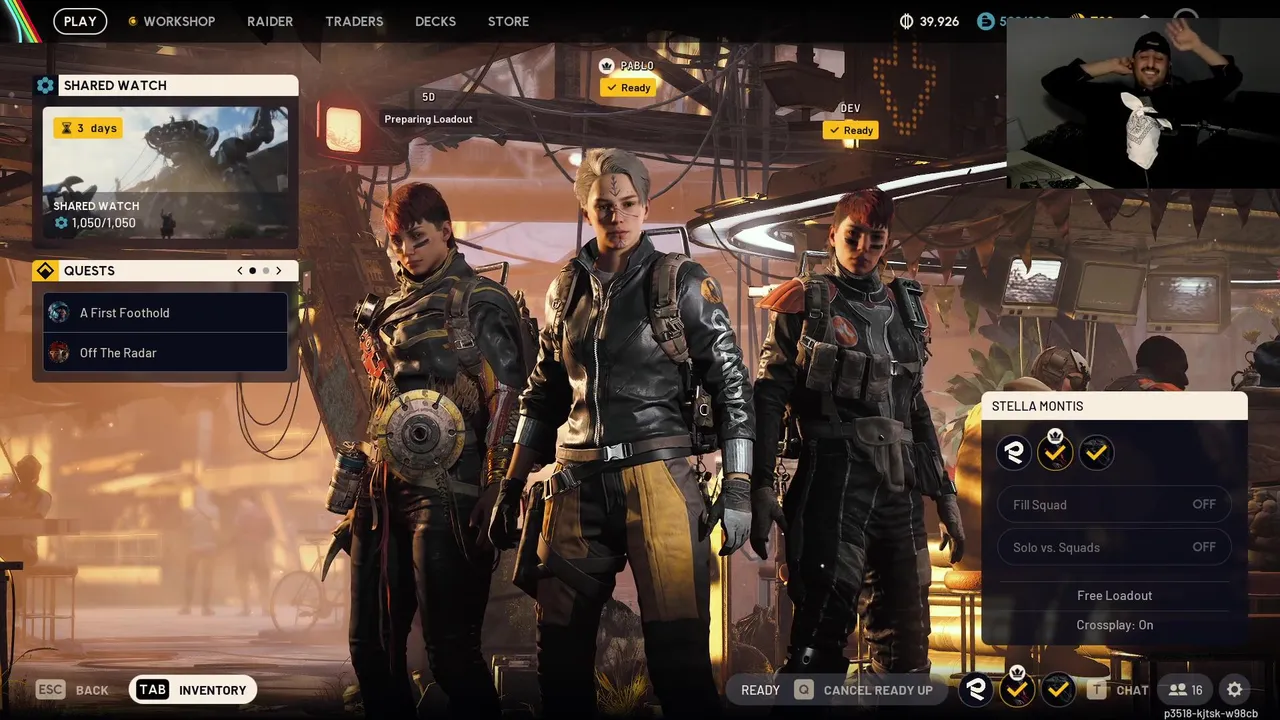Click CANCEL READY UP
The image size is (1280, 720).
click(878, 690)
